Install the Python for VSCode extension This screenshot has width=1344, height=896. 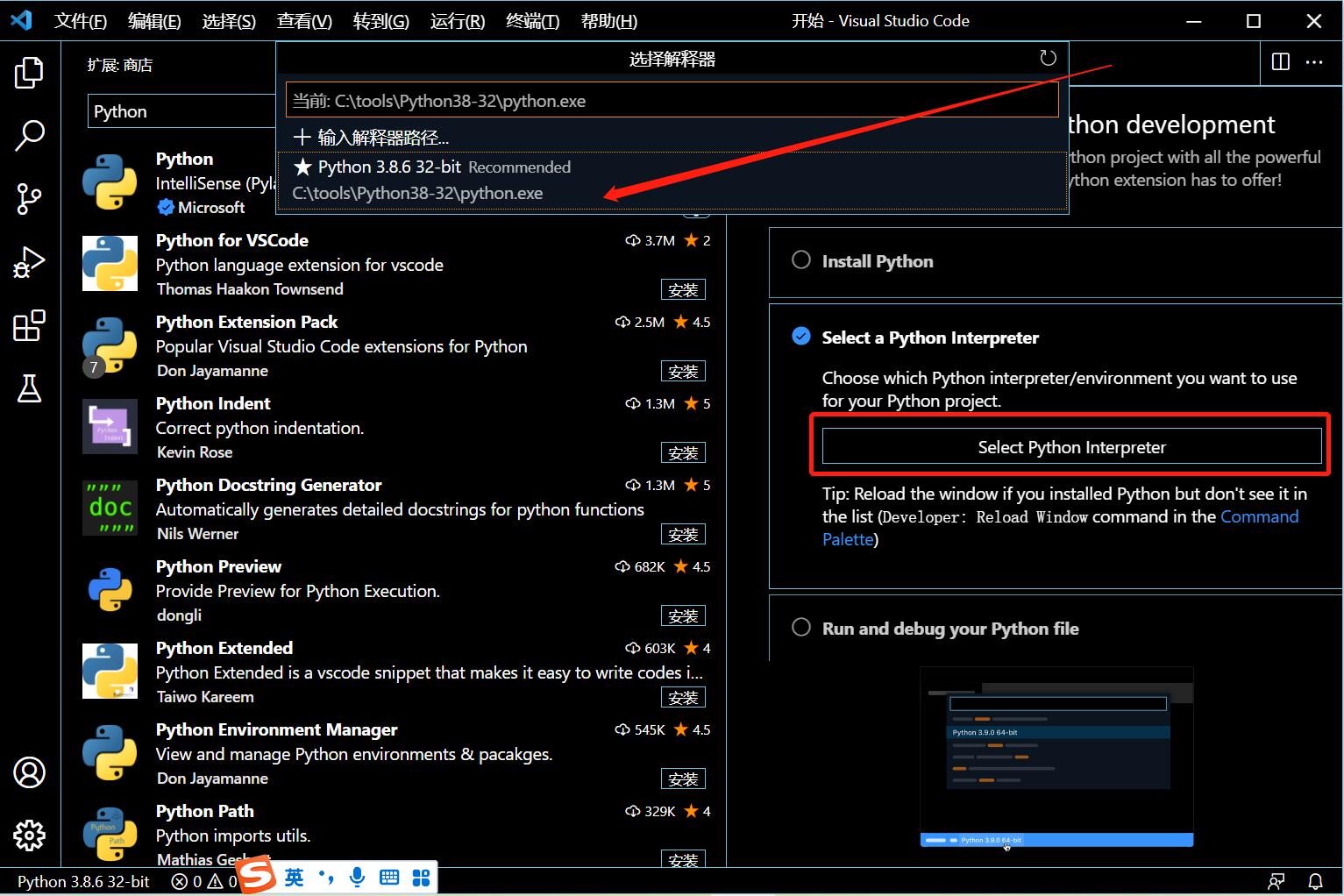pyautogui.click(x=683, y=289)
